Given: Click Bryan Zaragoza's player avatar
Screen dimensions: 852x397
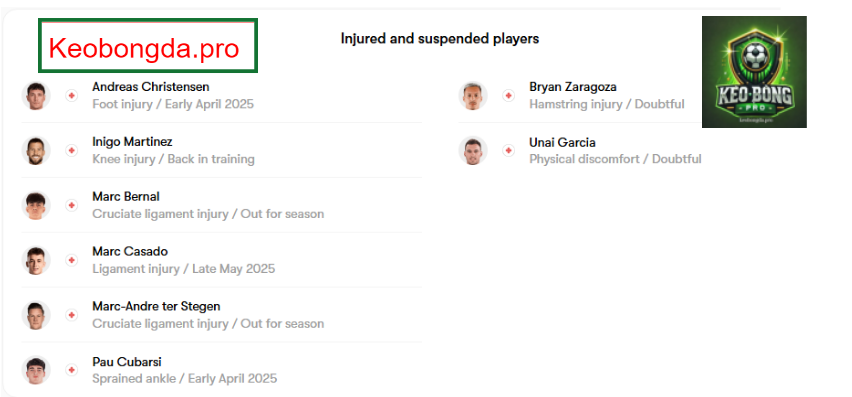Looking at the screenshot, I should 473,96.
